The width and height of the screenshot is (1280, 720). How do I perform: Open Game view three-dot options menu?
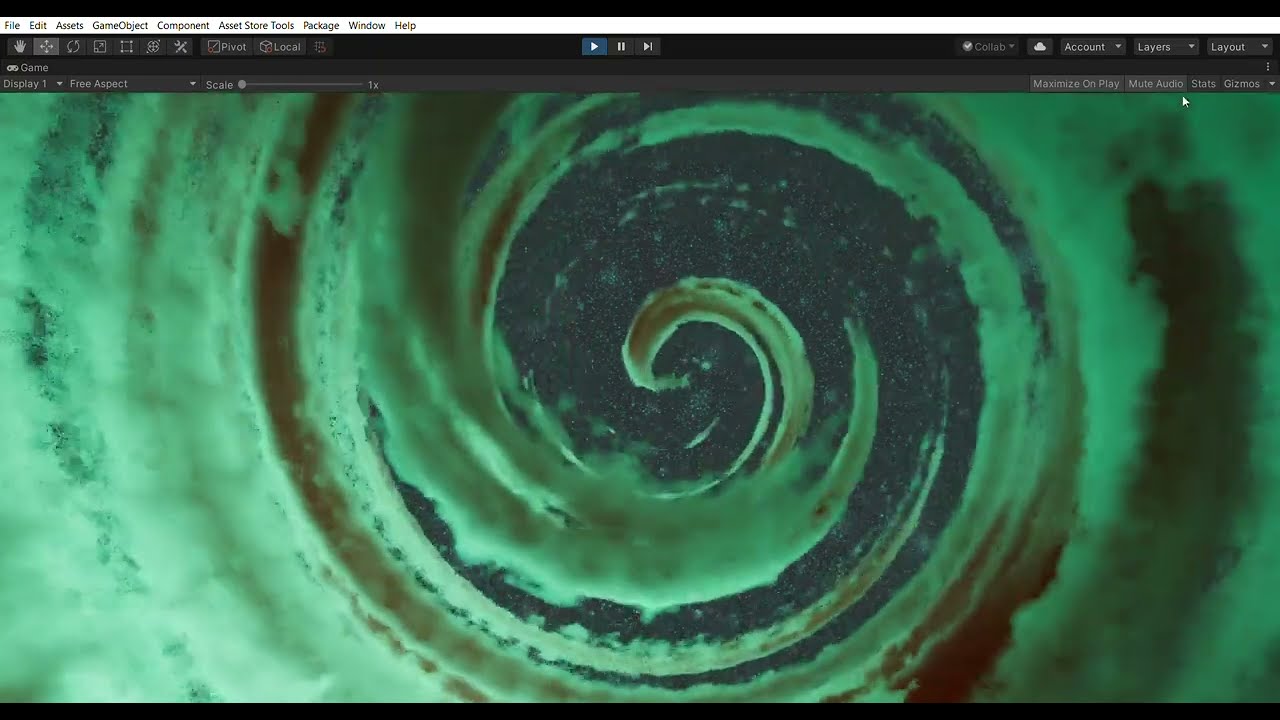point(1268,67)
